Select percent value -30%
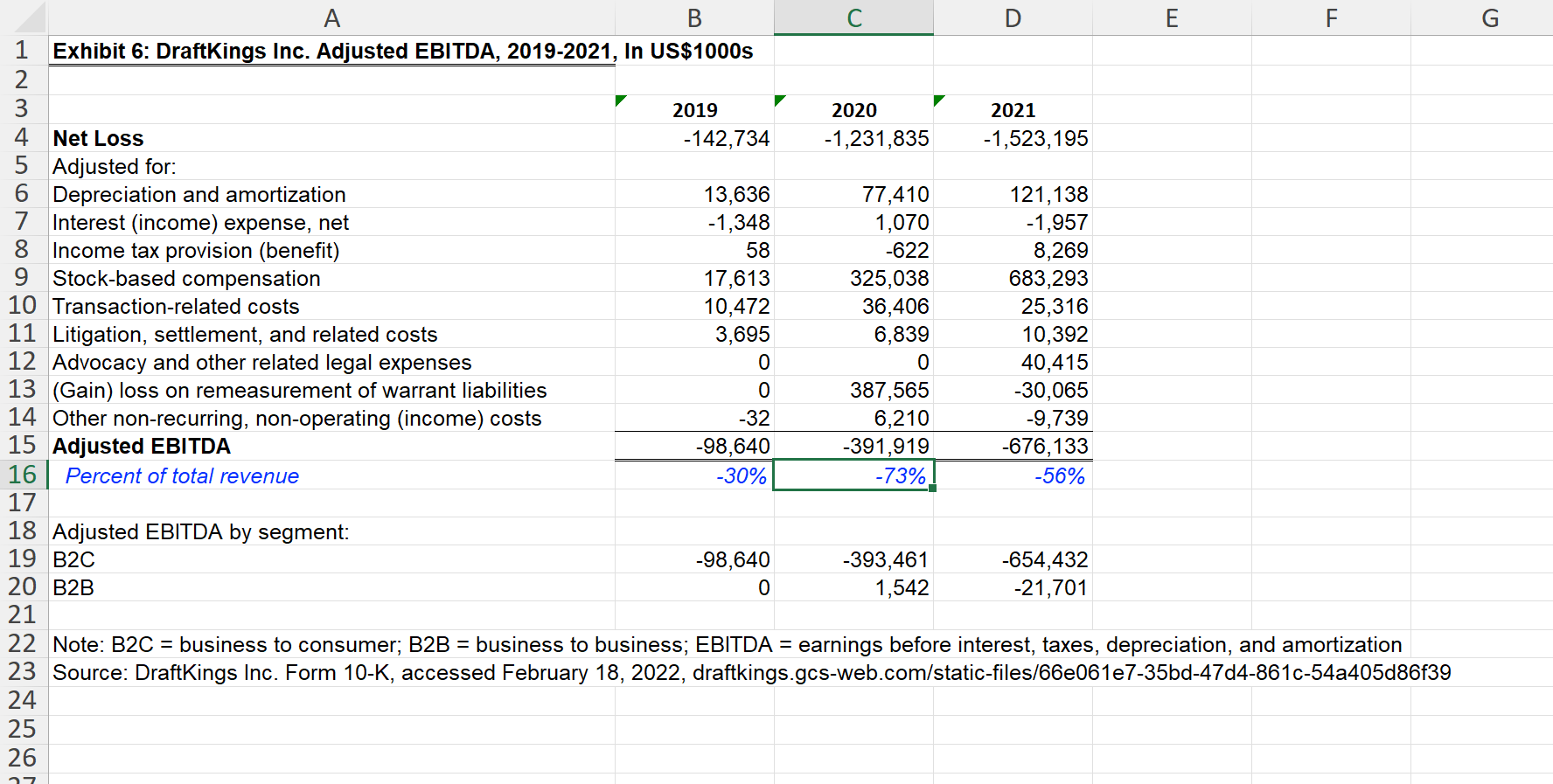The height and width of the screenshot is (784, 1553). [x=694, y=475]
